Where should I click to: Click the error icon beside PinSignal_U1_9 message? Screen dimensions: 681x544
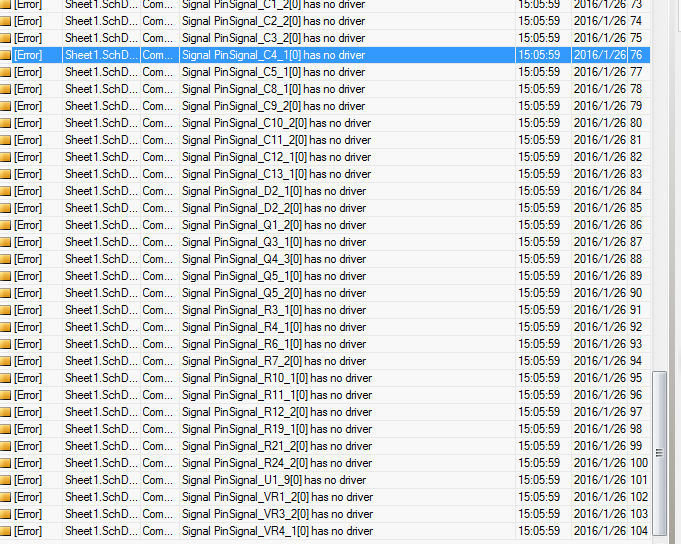pyautogui.click(x=6, y=480)
